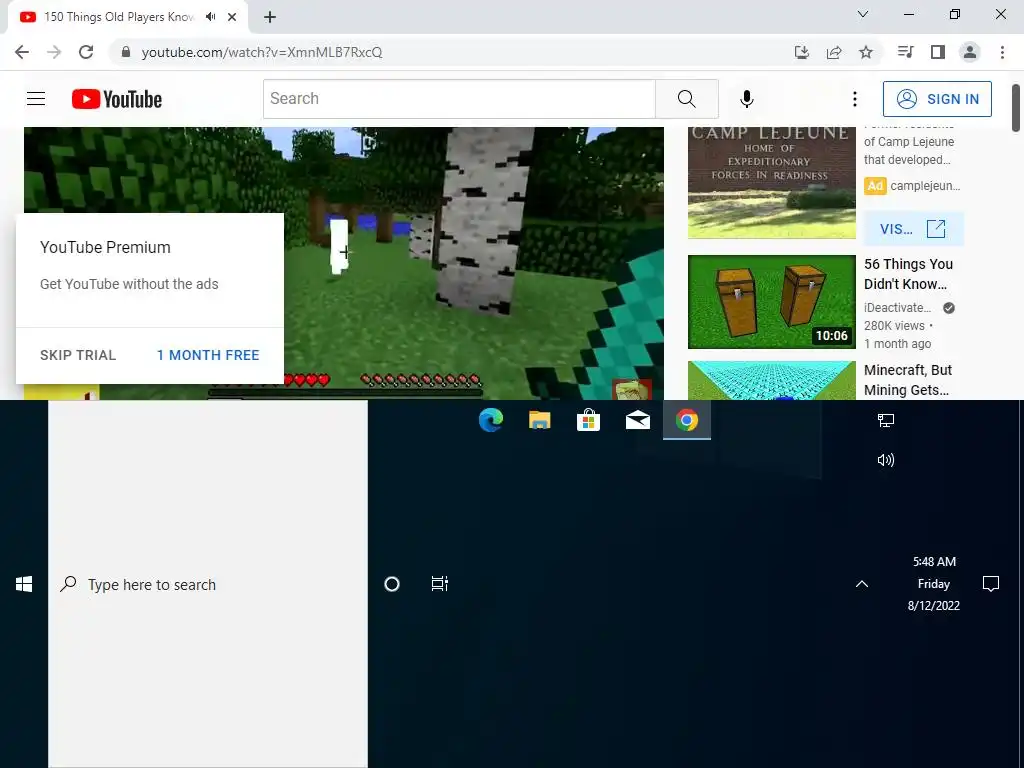Click SKIP TRIAL in Premium popup

78,355
